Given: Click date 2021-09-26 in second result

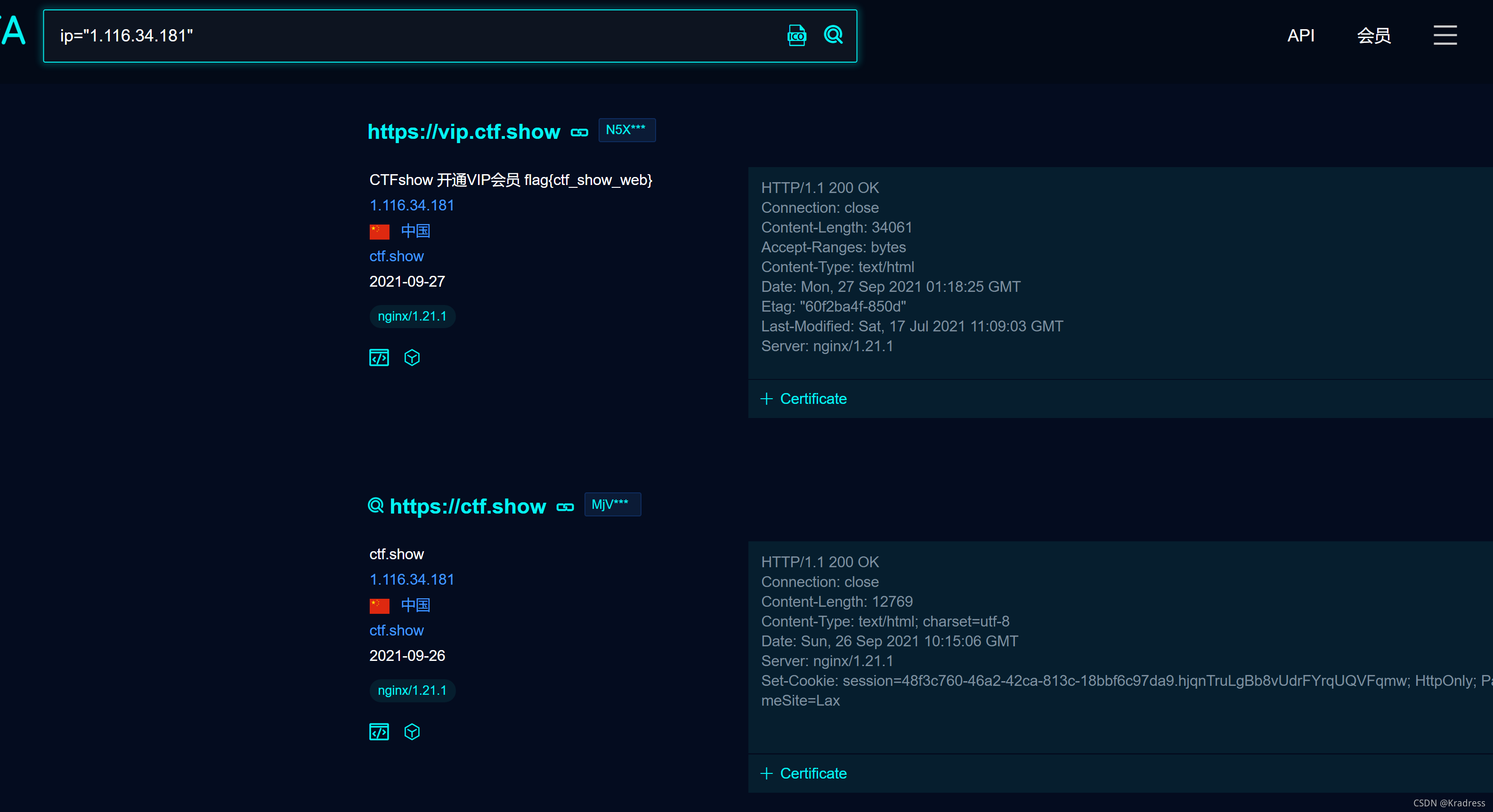Looking at the screenshot, I should [407, 656].
